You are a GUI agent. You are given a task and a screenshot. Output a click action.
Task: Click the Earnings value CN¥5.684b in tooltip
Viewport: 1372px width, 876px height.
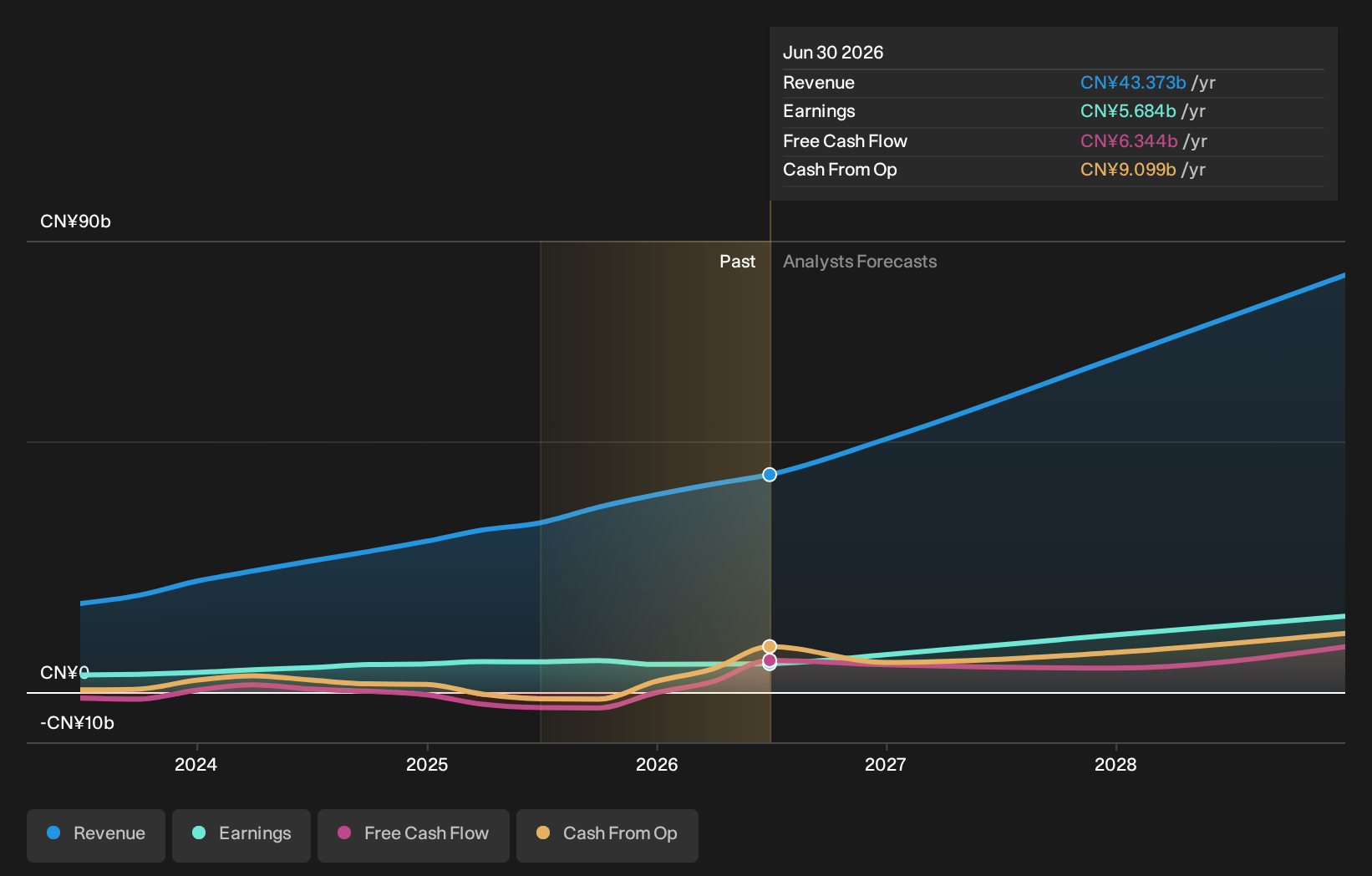pyautogui.click(x=1128, y=111)
